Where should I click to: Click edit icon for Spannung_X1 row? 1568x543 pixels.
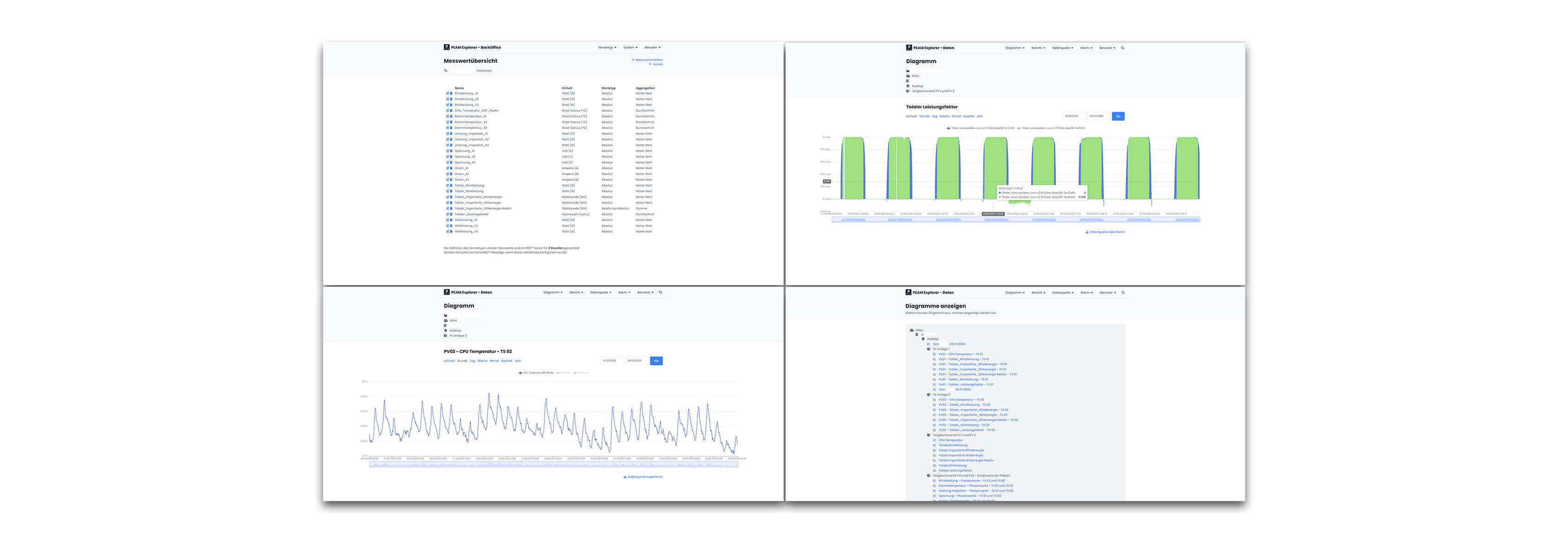tap(448, 151)
